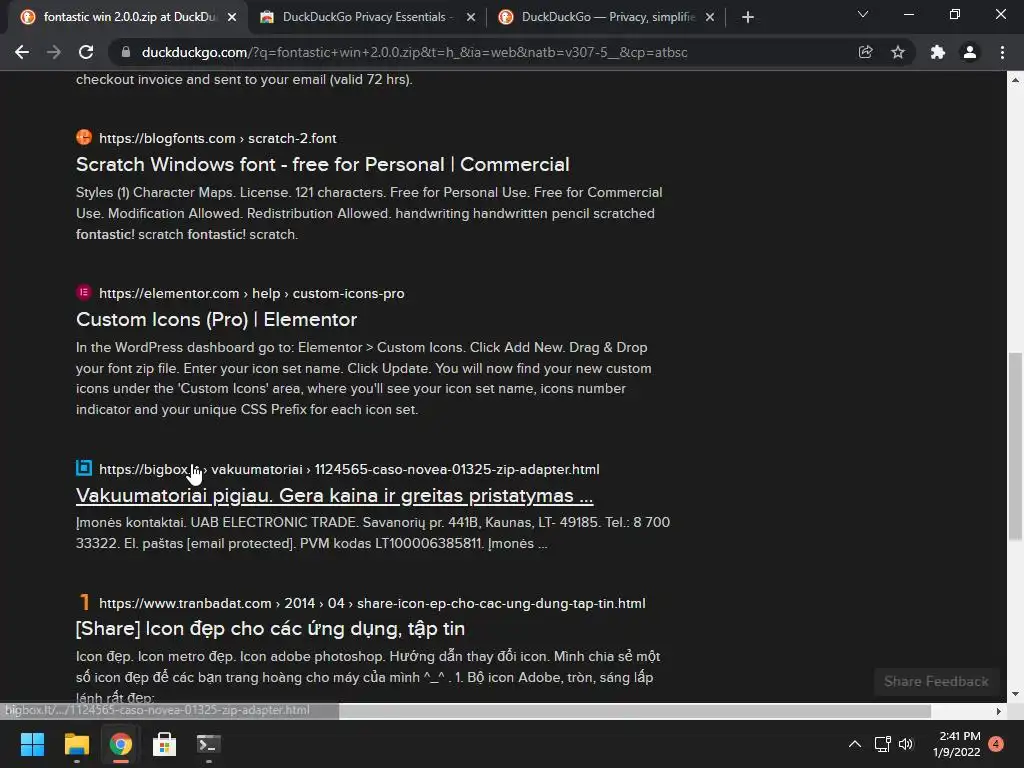This screenshot has width=1024, height=768.
Task: Open network status tray icon
Action: (x=882, y=744)
